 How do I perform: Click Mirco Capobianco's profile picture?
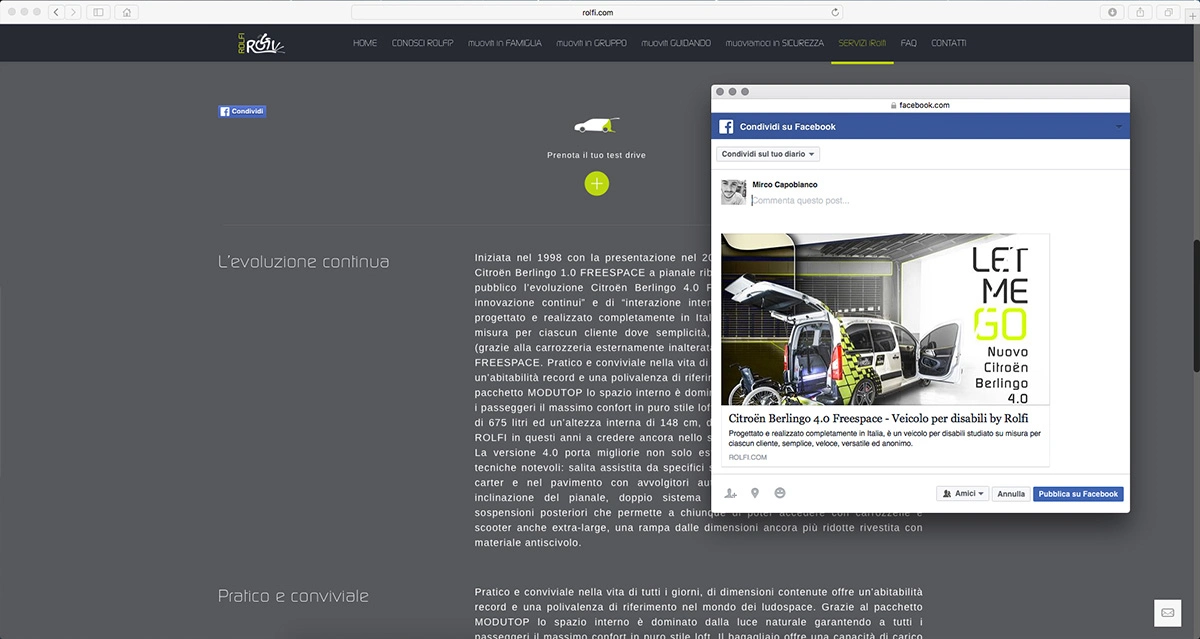[734, 192]
